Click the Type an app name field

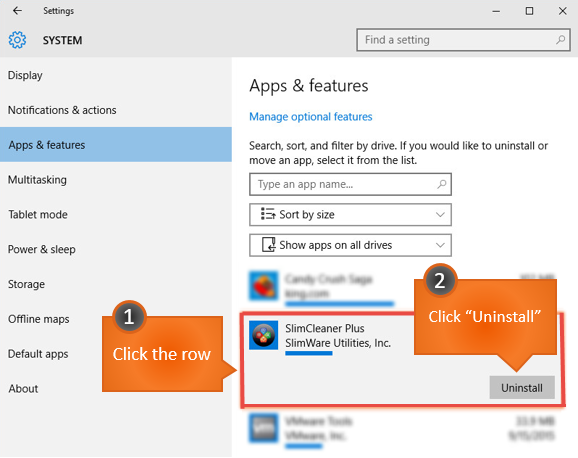click(350, 184)
